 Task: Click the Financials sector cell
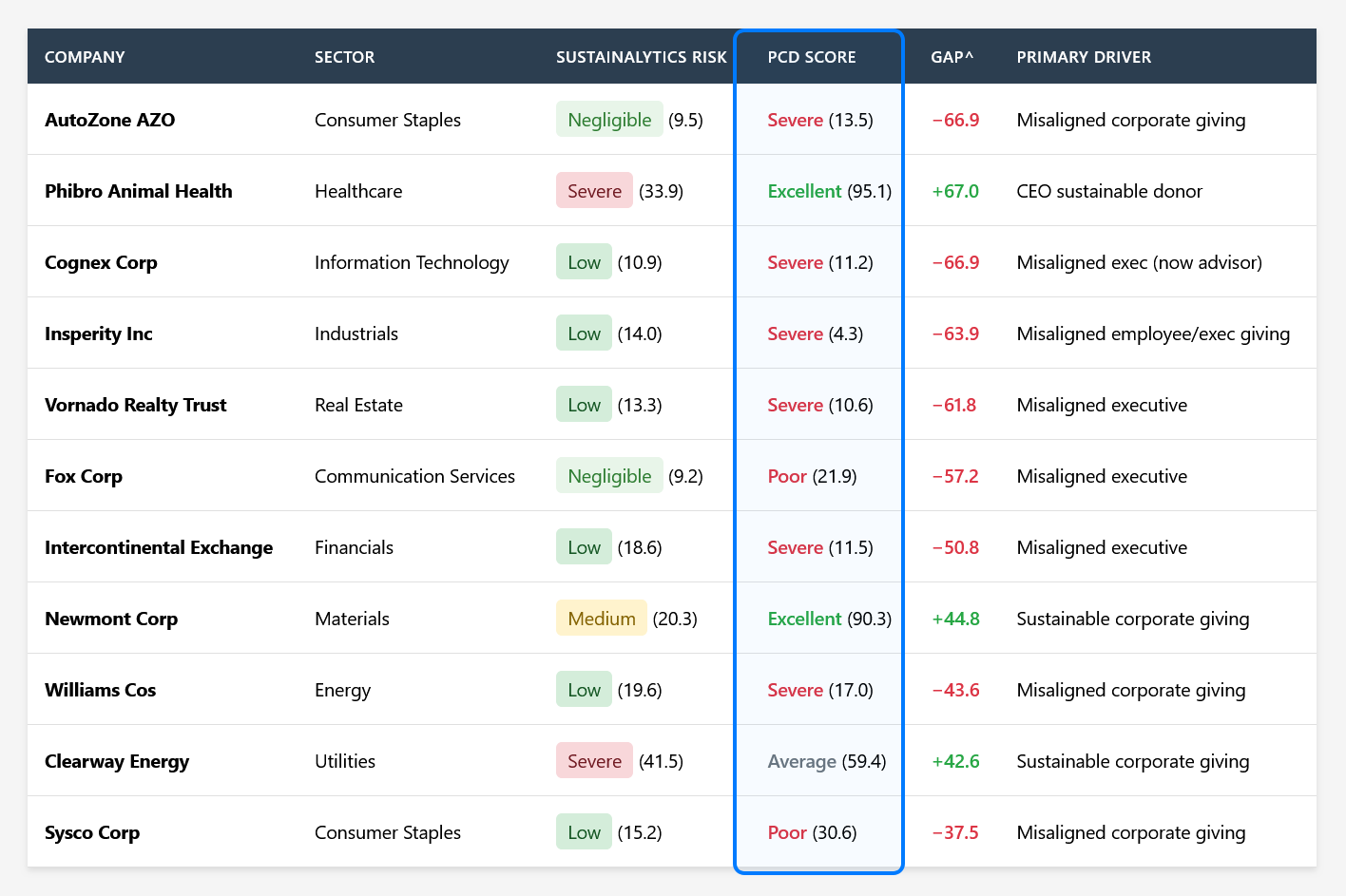pyautogui.click(x=354, y=547)
